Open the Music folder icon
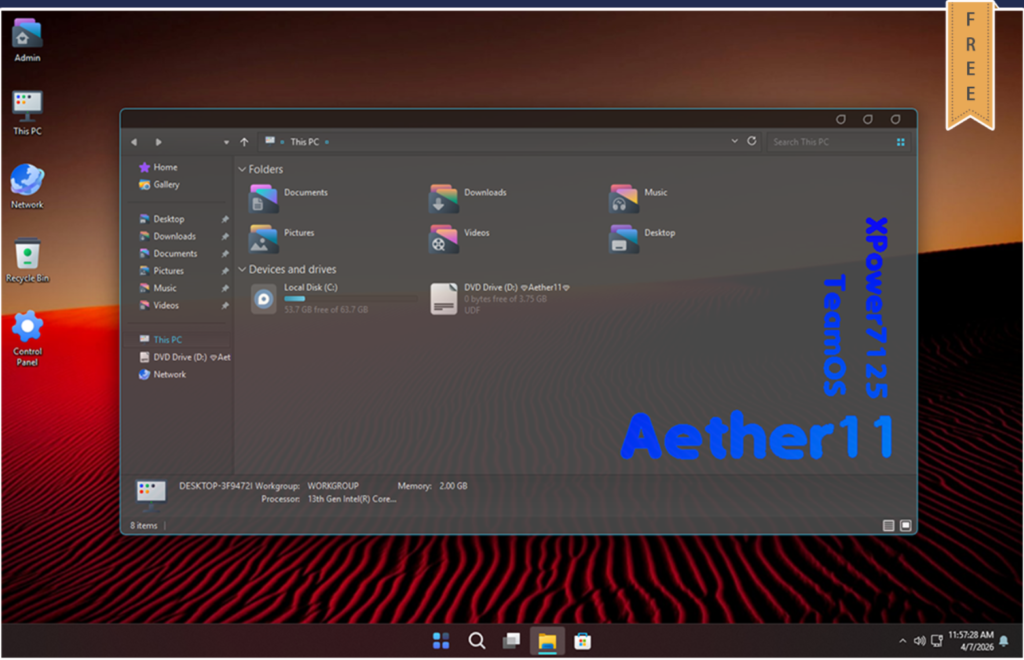 point(624,198)
